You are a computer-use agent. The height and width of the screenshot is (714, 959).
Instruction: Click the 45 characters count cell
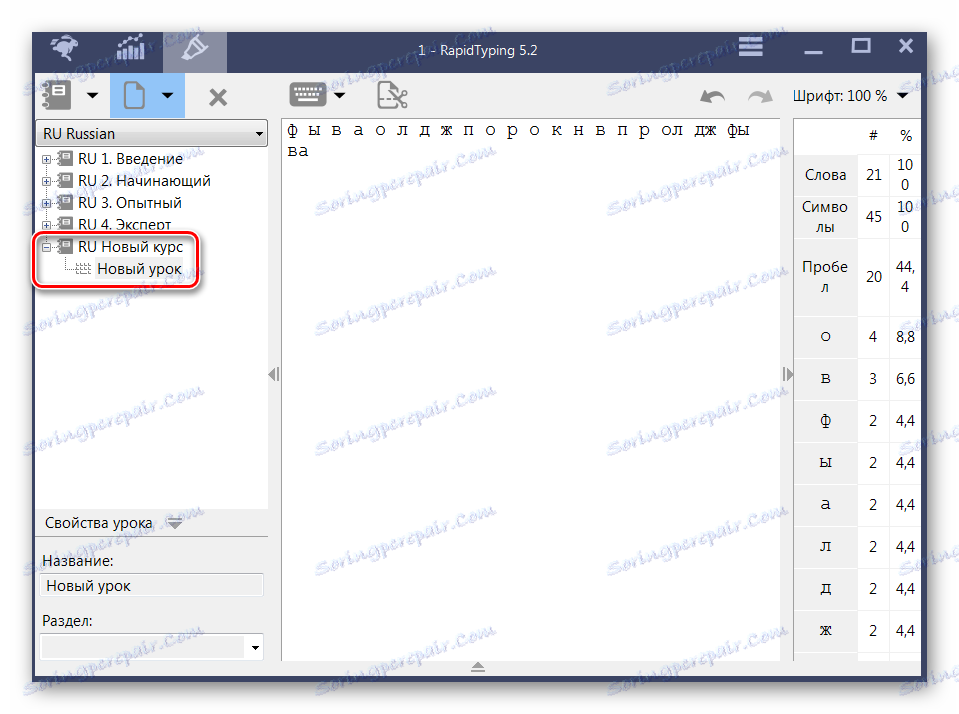click(873, 217)
